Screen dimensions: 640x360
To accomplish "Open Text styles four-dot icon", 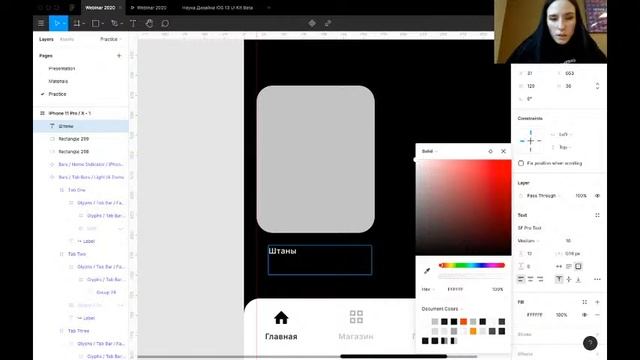I will pos(597,215).
